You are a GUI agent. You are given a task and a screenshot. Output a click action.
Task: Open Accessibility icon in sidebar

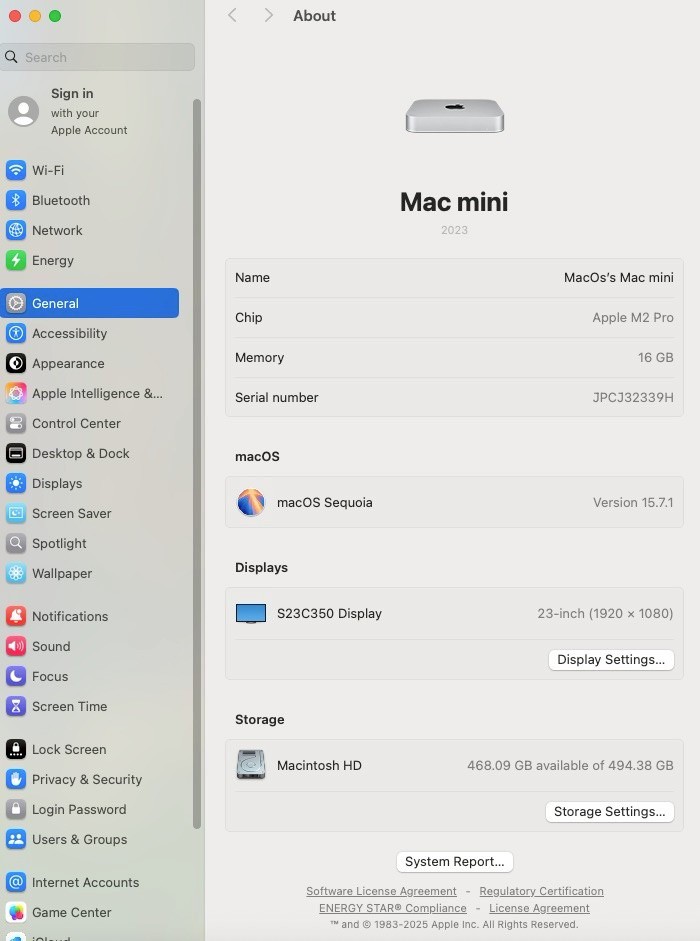point(16,333)
